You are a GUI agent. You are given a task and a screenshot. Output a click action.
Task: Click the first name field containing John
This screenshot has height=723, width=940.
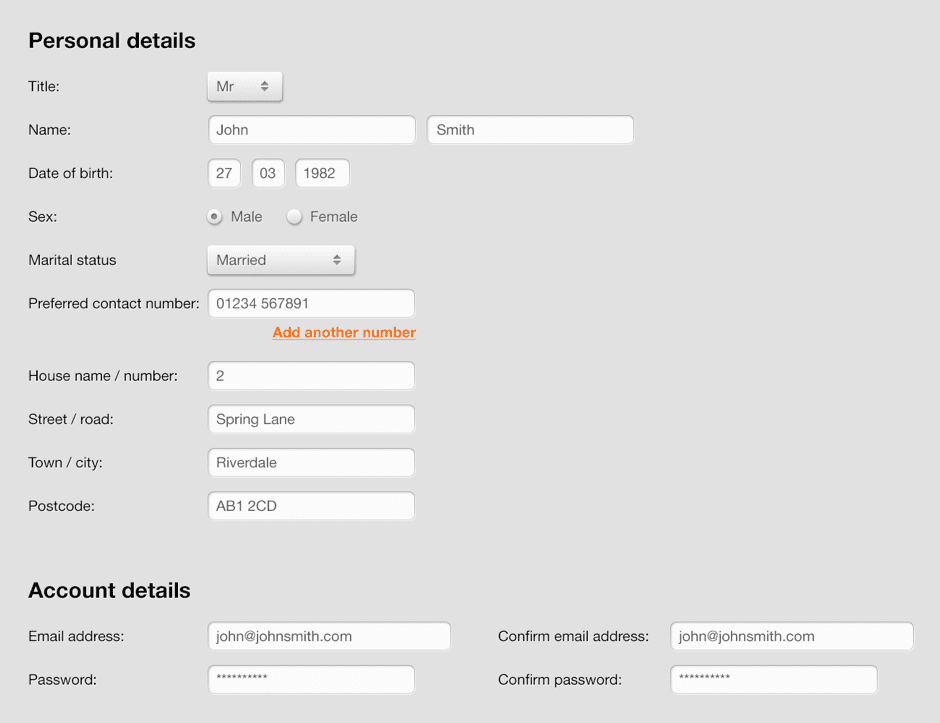tap(311, 130)
